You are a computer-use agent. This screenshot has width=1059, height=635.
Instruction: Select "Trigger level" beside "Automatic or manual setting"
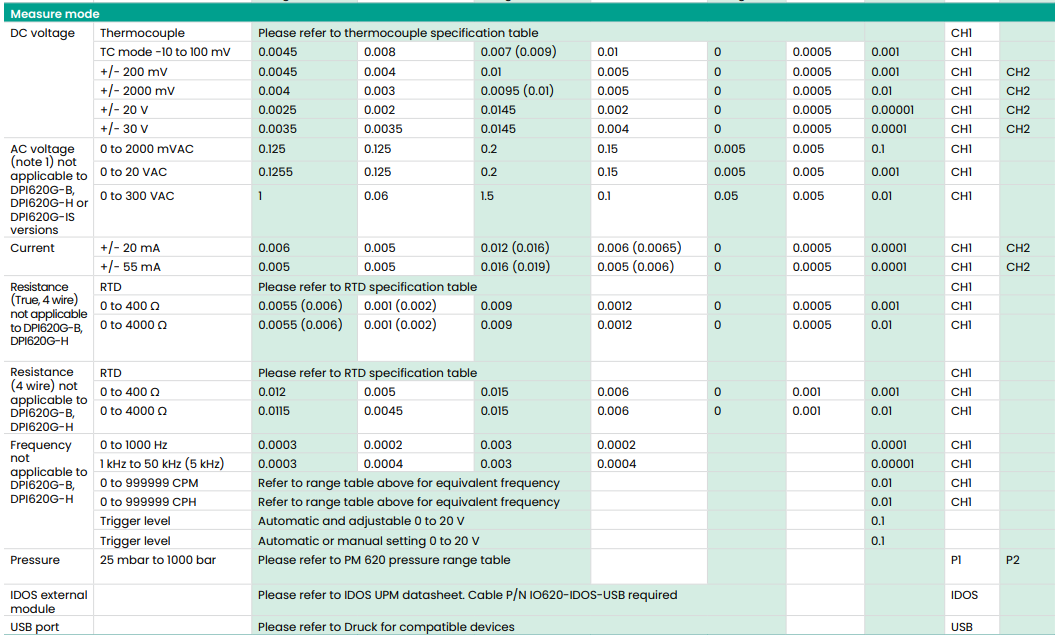(x=135, y=541)
